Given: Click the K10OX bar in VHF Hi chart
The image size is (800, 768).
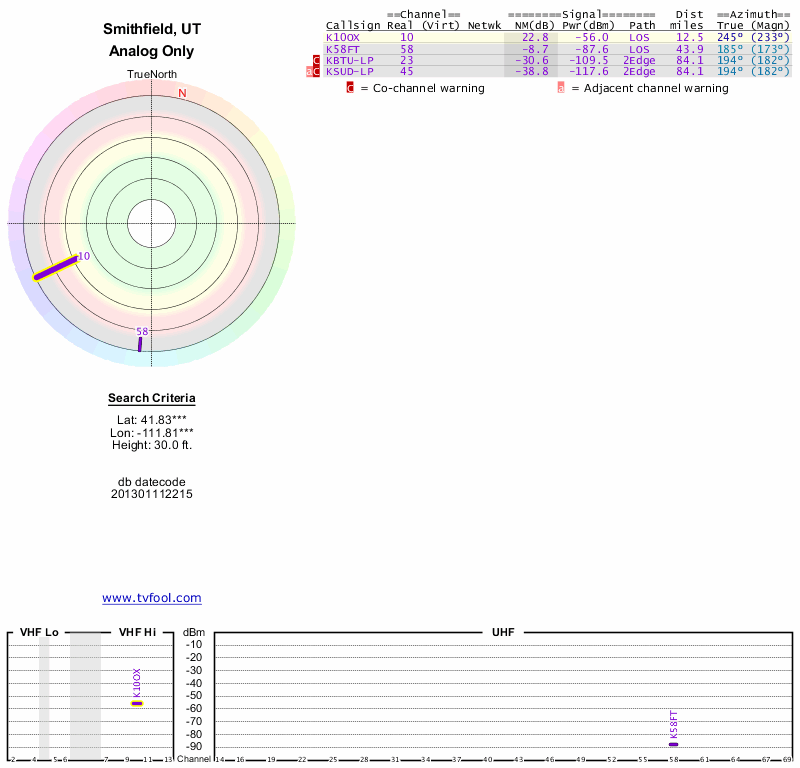Looking at the screenshot, I should (x=137, y=703).
